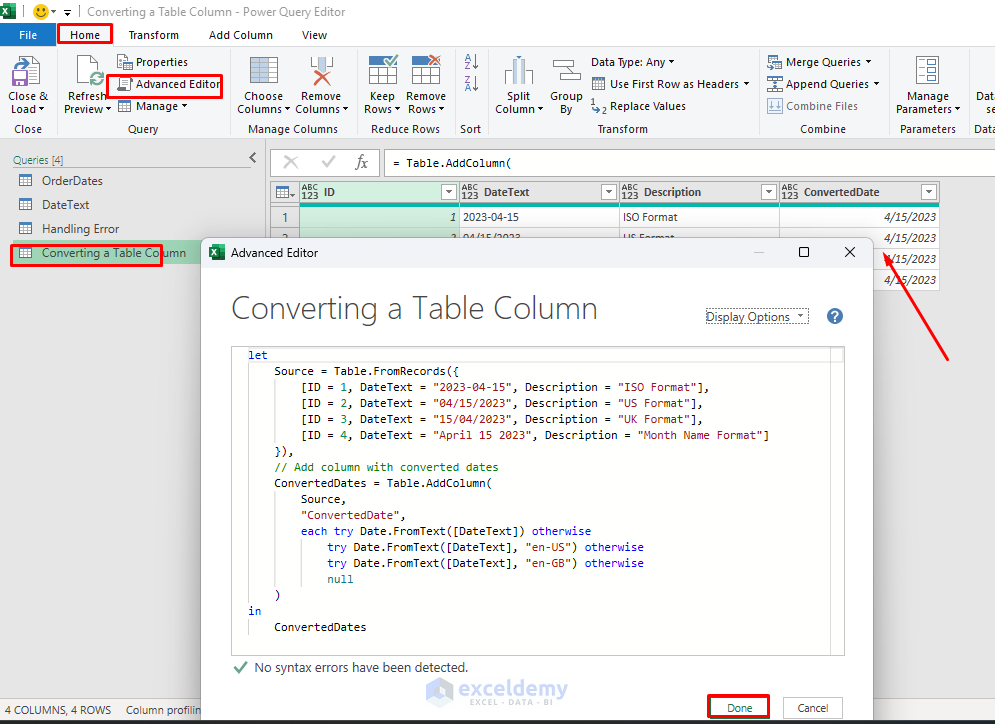Viewport: 995px width, 724px height.
Task: Open Advanced Editor help question icon
Action: [834, 316]
